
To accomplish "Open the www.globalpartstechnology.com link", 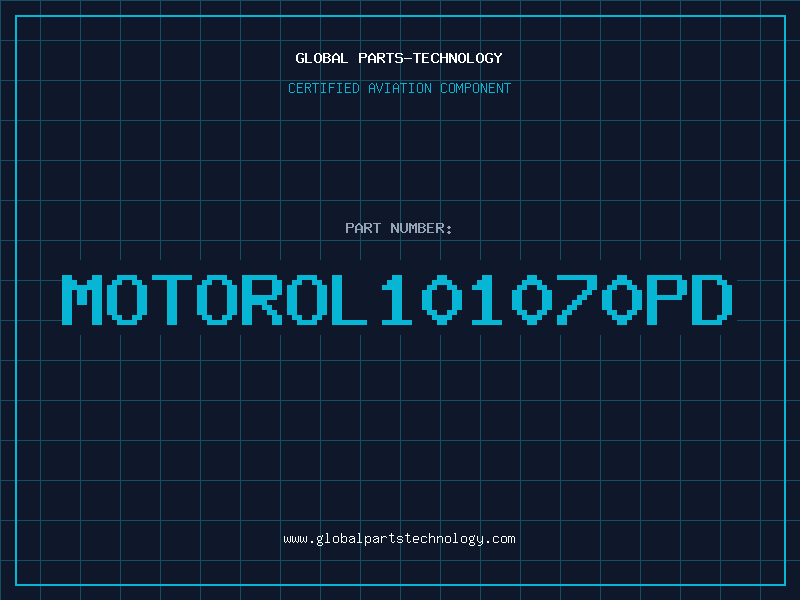I will click(399, 539).
